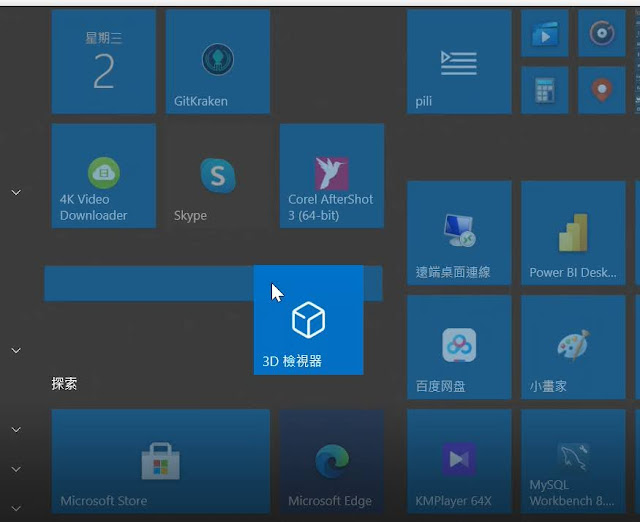Launch Microsoft Edge tile
The image size is (640, 522).
point(331,461)
